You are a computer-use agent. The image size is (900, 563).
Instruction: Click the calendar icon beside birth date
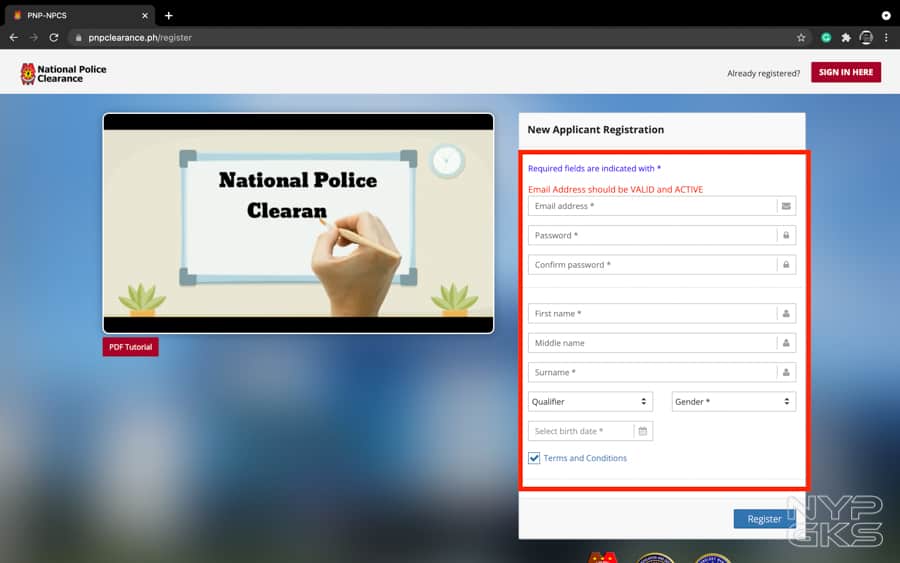643,431
